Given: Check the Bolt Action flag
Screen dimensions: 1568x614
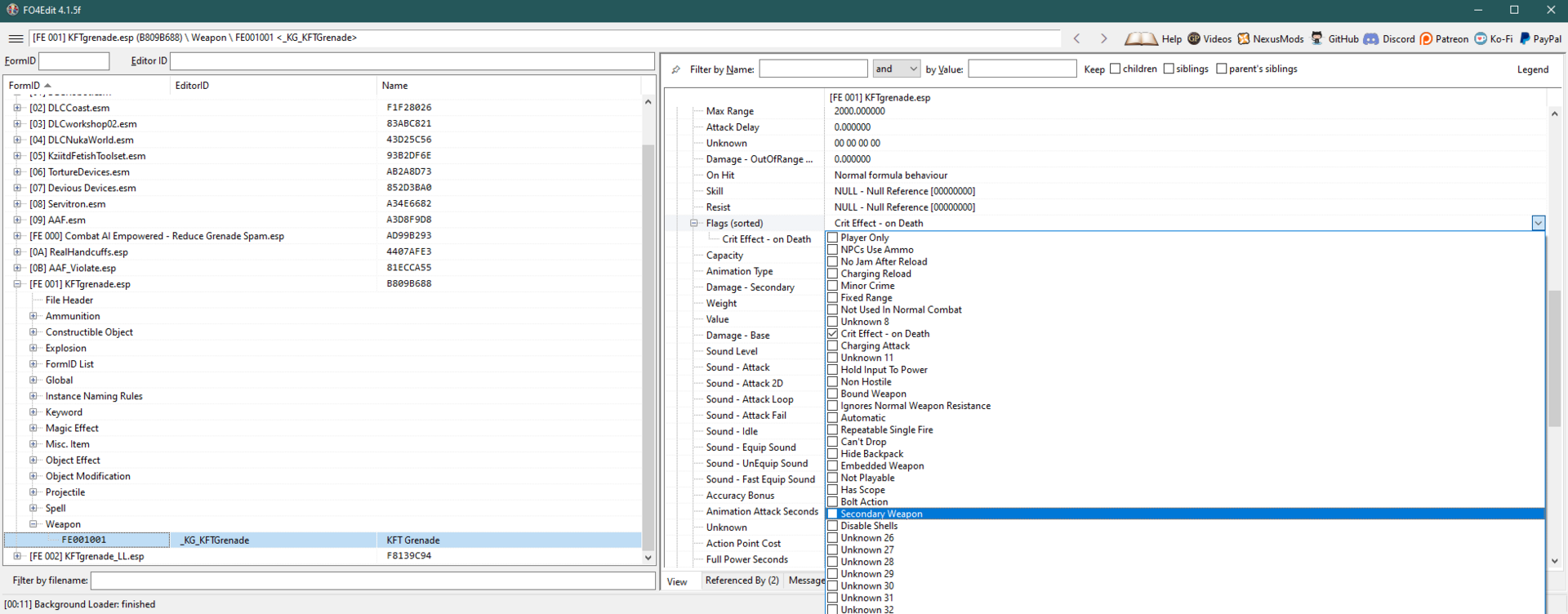Looking at the screenshot, I should point(833,502).
